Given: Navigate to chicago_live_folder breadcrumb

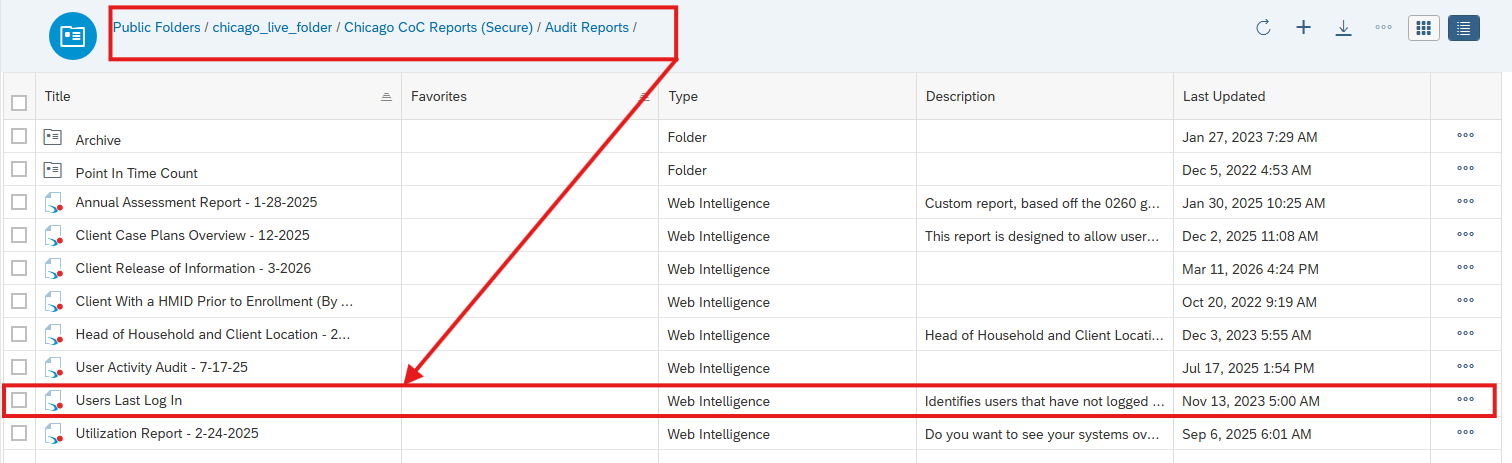Looking at the screenshot, I should pyautogui.click(x=272, y=28).
